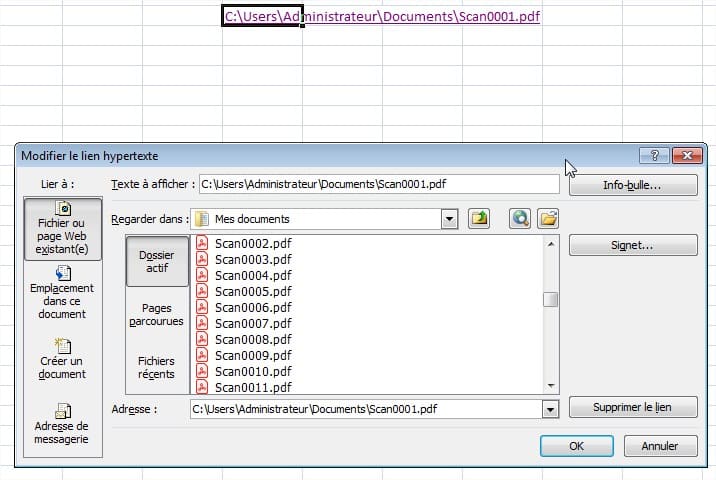Select Scan0003.pdf in file list
716x480 pixels.
point(253,259)
